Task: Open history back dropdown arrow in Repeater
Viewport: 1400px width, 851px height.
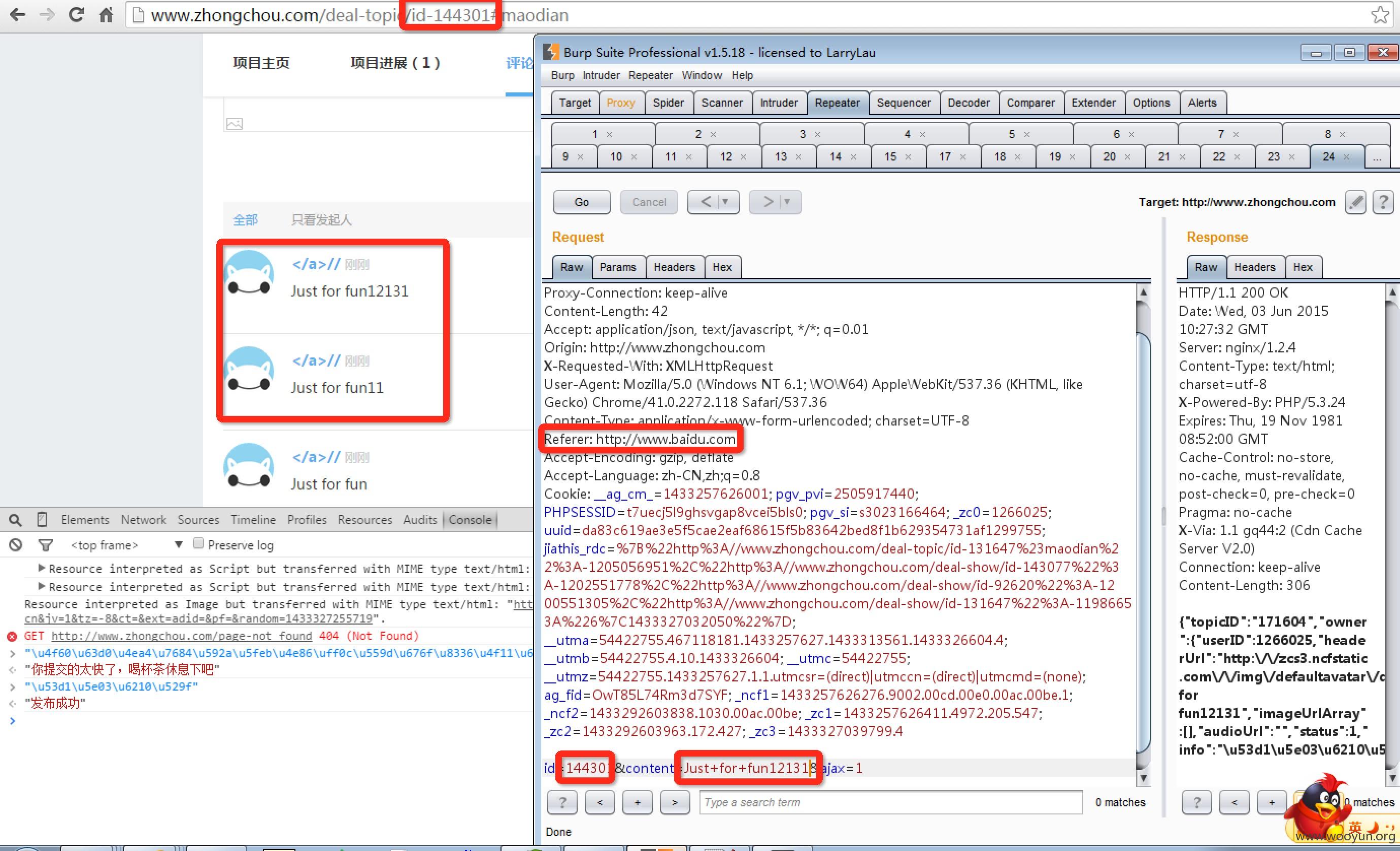Action: tap(725, 202)
